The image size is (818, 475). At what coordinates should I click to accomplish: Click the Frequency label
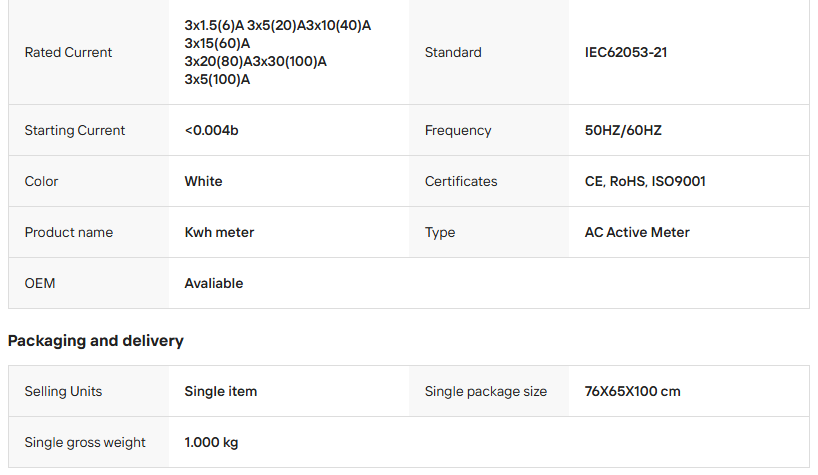pos(458,130)
